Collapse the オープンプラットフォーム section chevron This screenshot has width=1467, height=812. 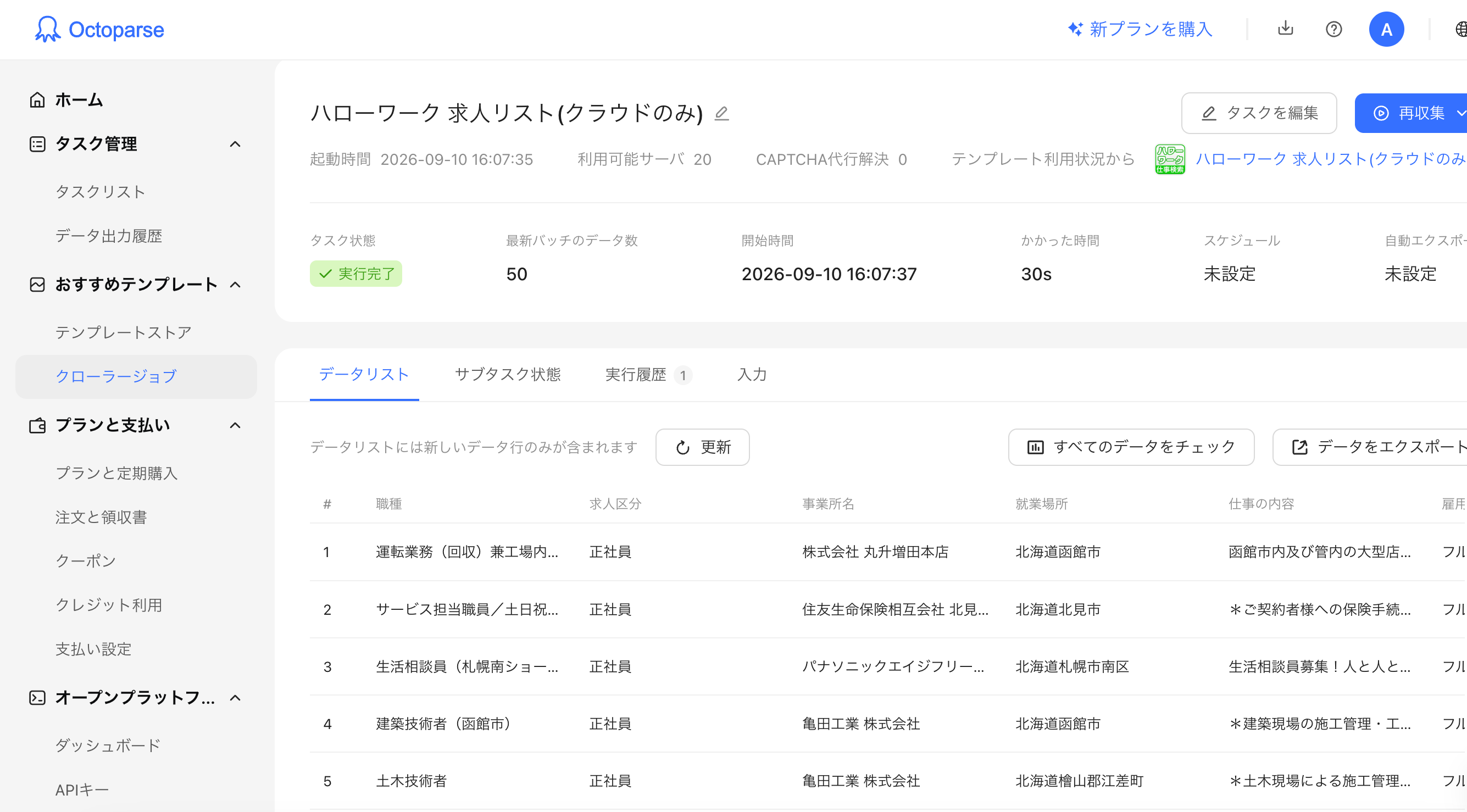[235, 698]
